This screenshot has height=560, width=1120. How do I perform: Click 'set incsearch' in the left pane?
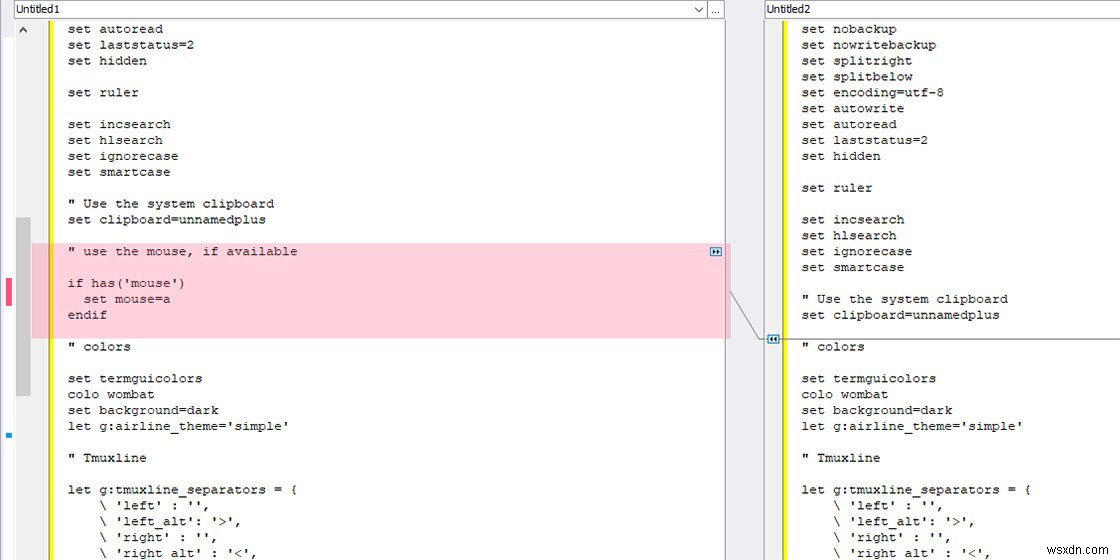coord(119,124)
